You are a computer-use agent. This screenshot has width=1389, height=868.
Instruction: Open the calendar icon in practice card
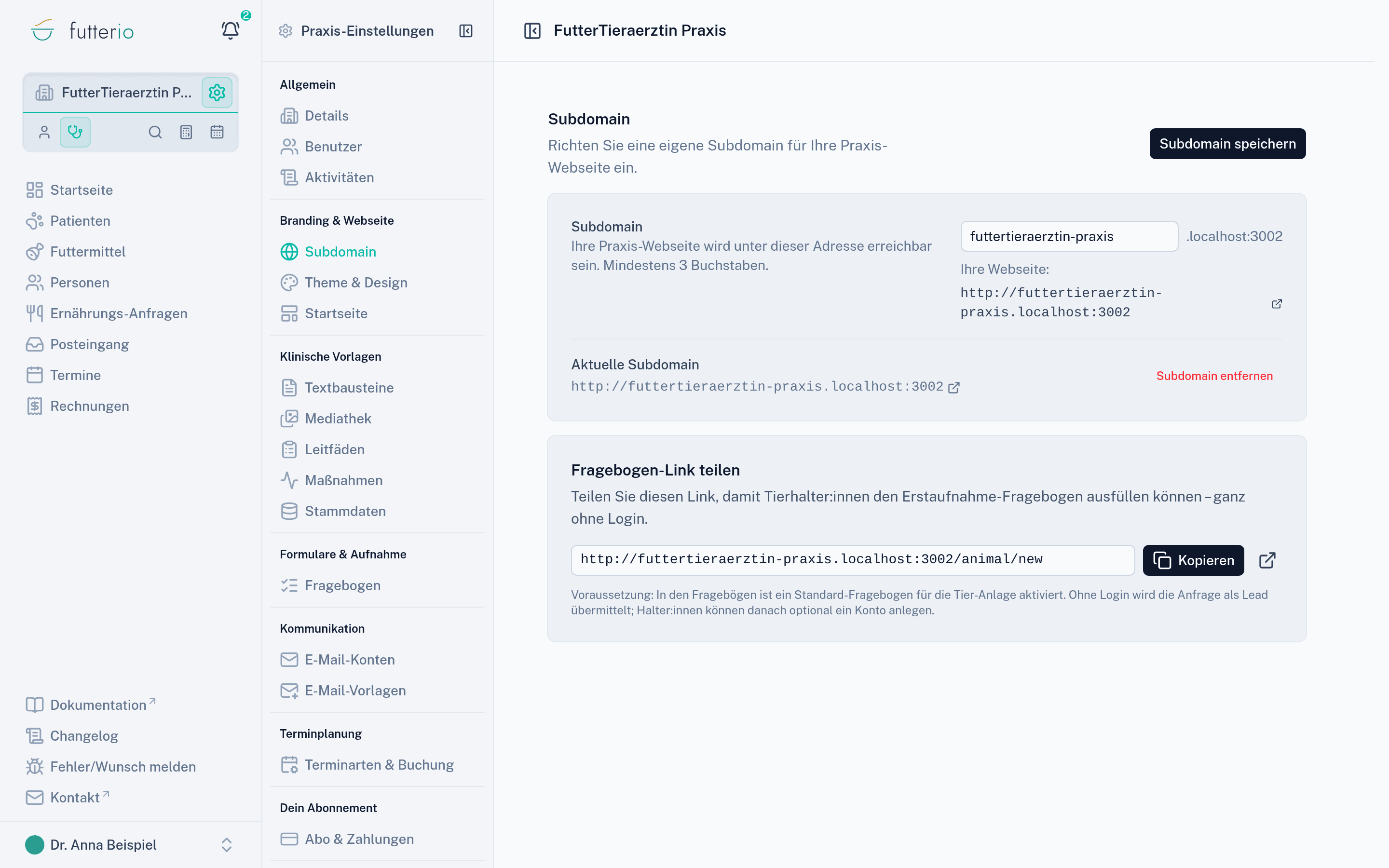[217, 132]
